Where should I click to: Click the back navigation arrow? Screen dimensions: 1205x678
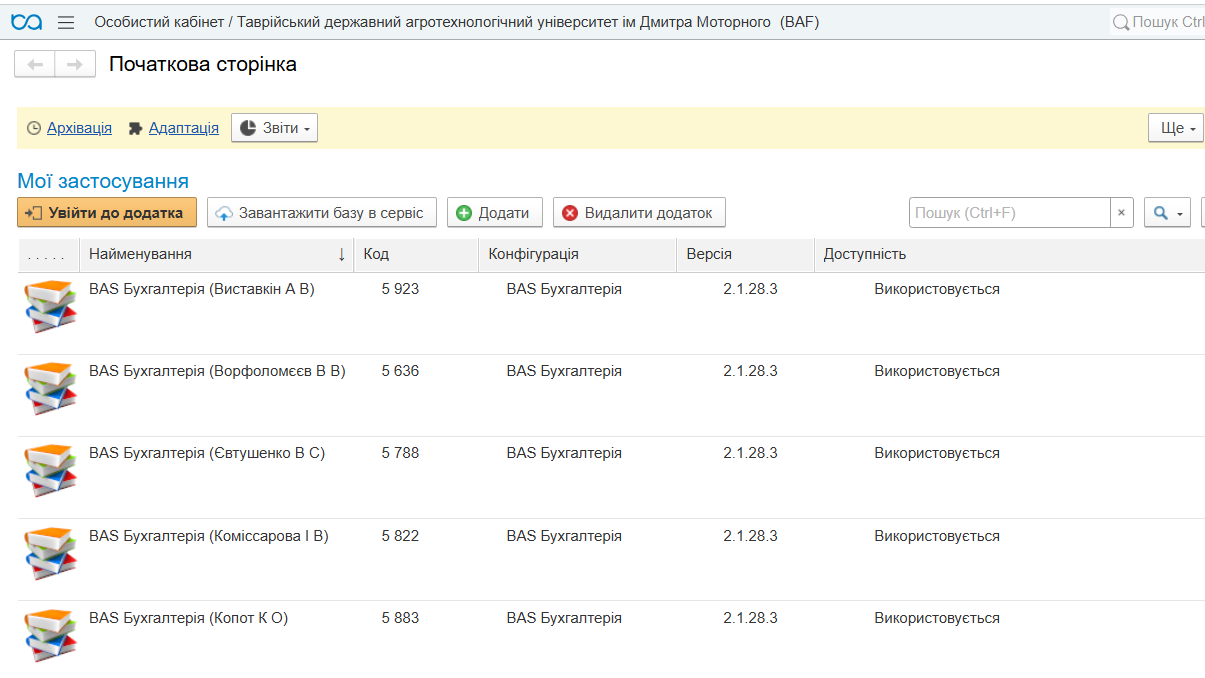point(35,64)
